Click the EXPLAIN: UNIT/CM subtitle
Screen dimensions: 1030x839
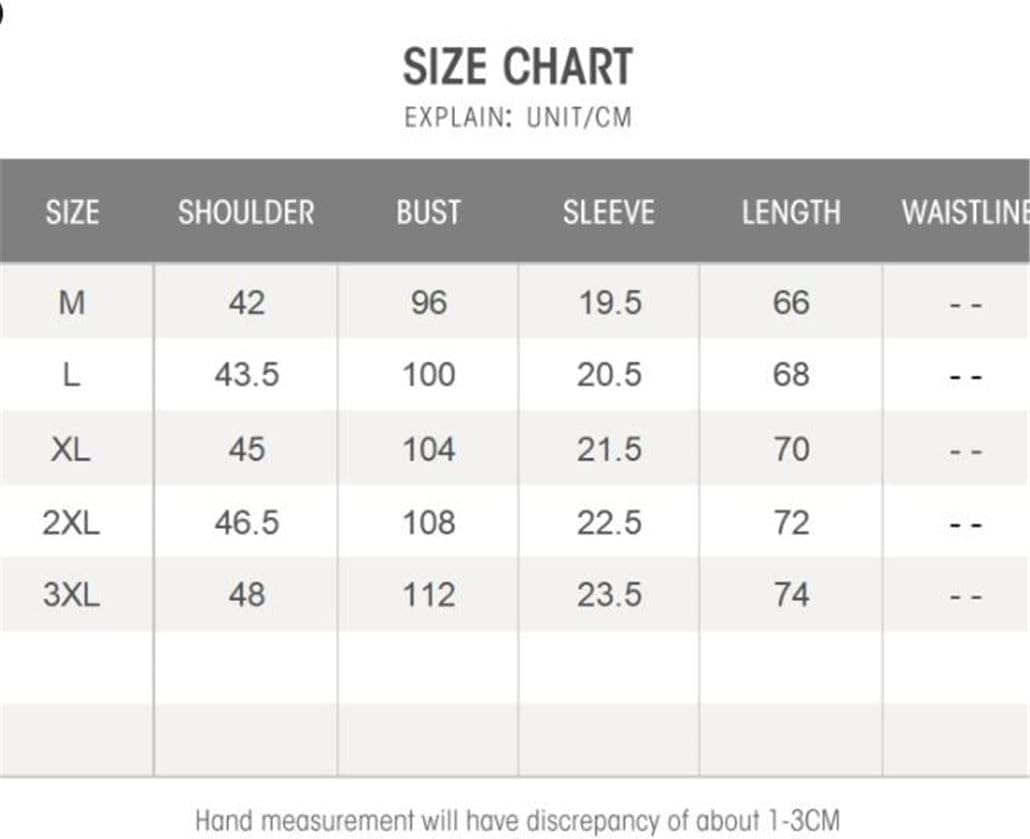coord(518,117)
